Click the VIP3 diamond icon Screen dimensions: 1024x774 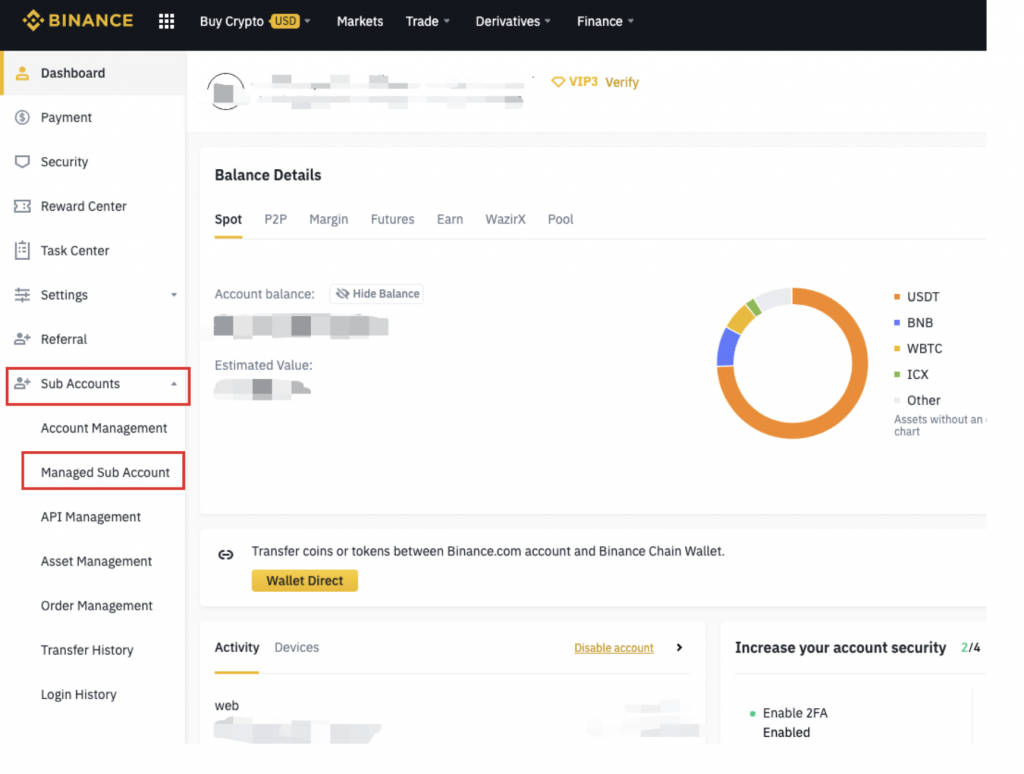[x=558, y=82]
